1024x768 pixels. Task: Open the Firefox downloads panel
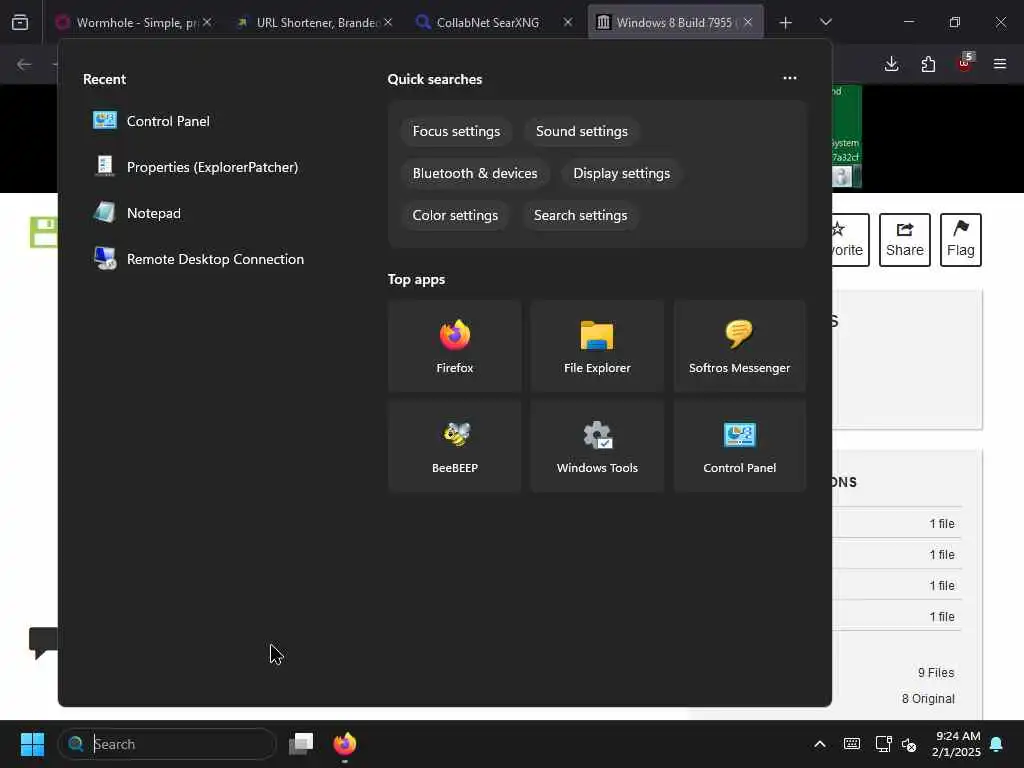[891, 64]
